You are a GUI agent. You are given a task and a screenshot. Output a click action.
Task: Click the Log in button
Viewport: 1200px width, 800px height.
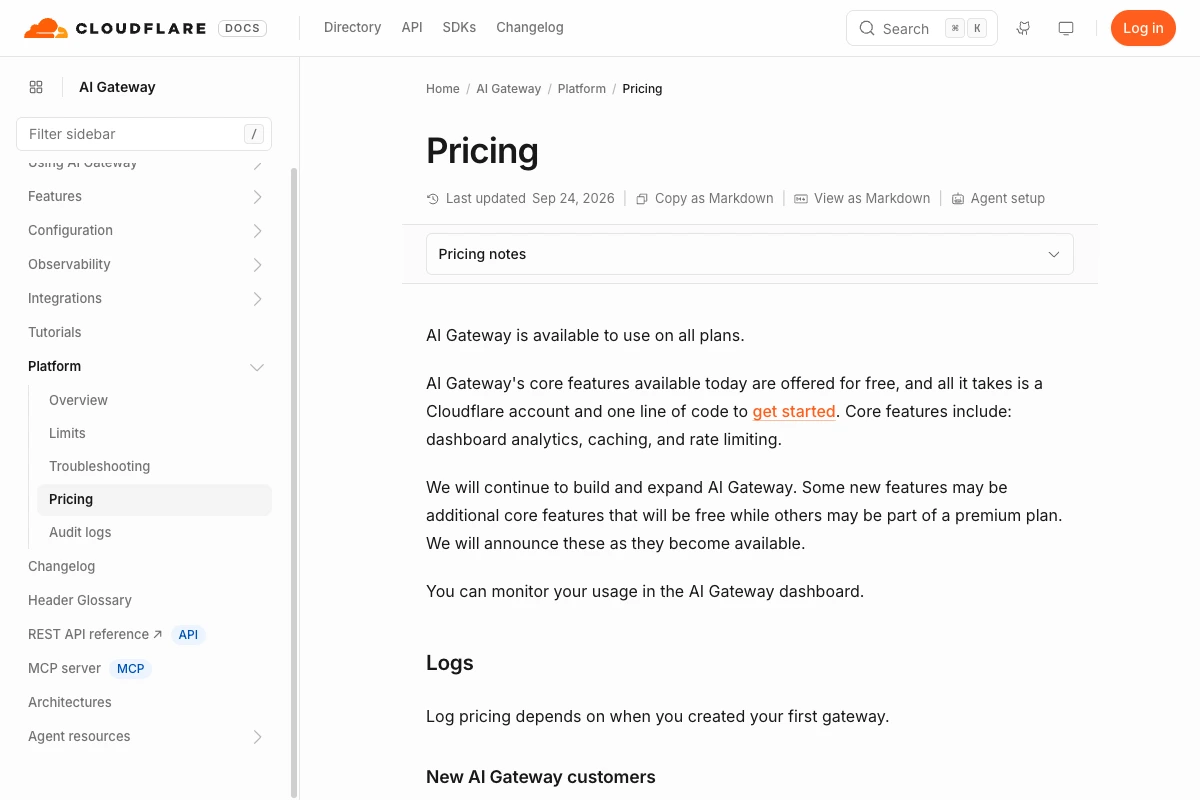[x=1143, y=28]
